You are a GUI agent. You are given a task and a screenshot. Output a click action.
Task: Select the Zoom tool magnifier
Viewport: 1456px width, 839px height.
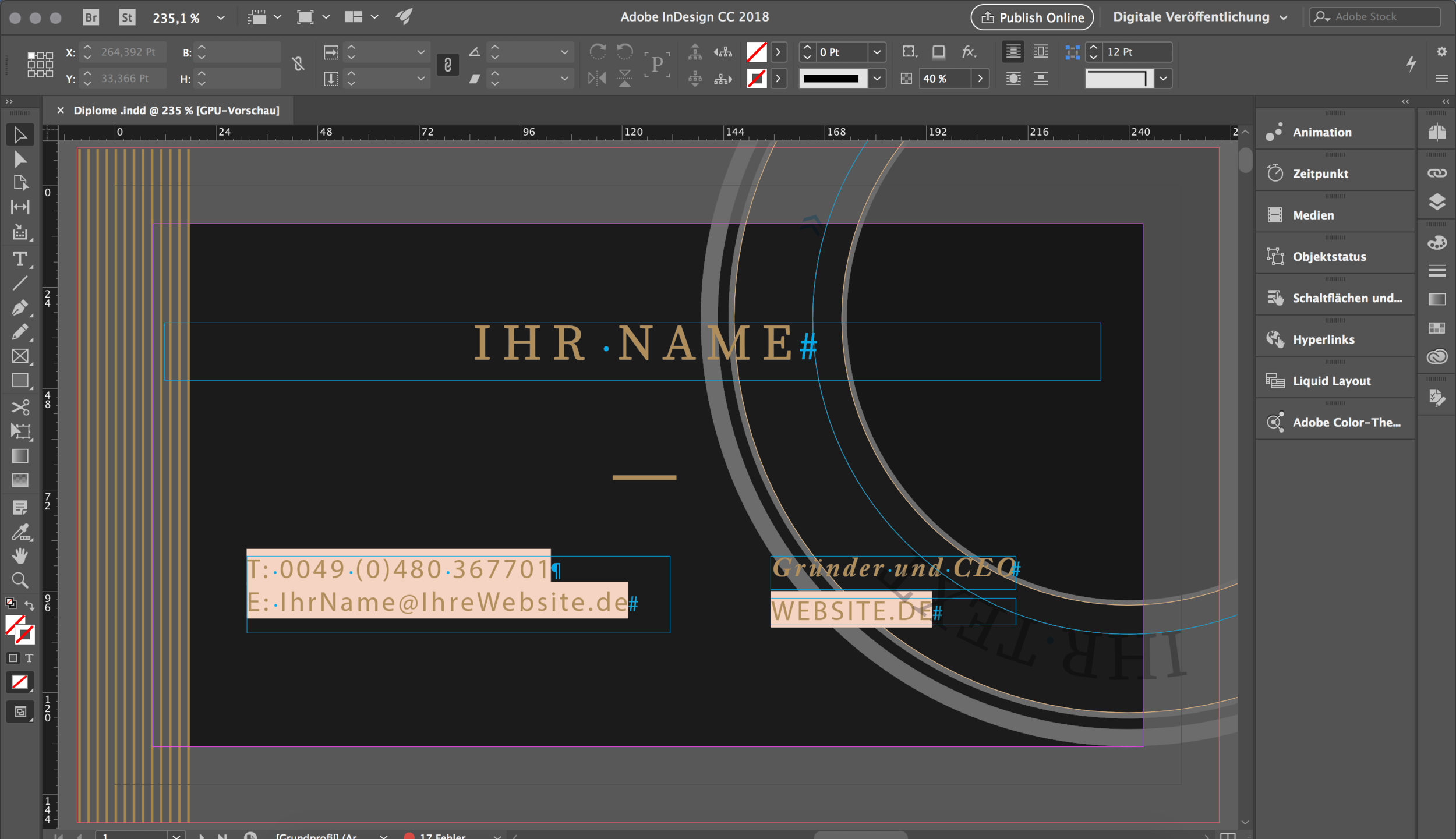(x=20, y=580)
